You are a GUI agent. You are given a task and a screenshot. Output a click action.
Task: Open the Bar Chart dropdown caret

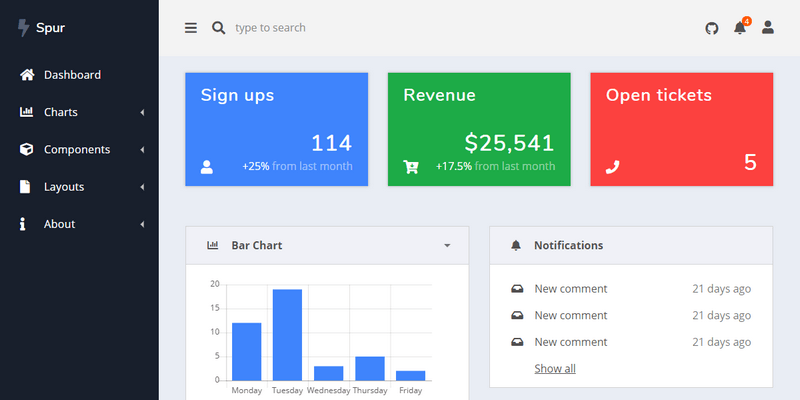[x=447, y=245]
